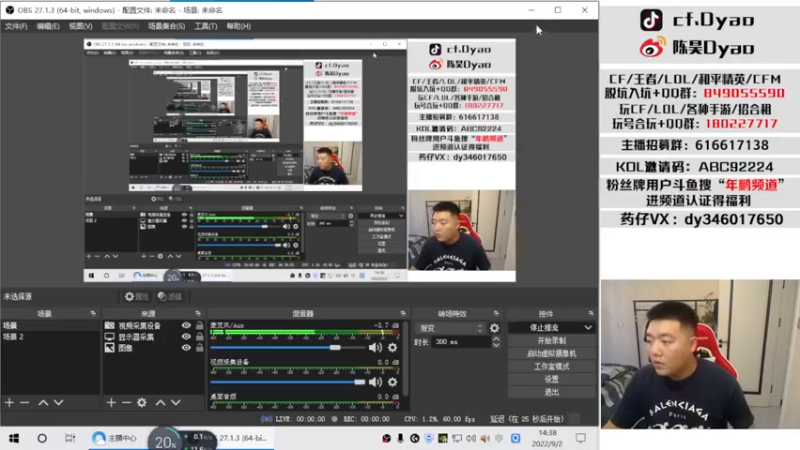Click the 时长 300 ms duration field
This screenshot has height=450, width=800.
coord(462,342)
